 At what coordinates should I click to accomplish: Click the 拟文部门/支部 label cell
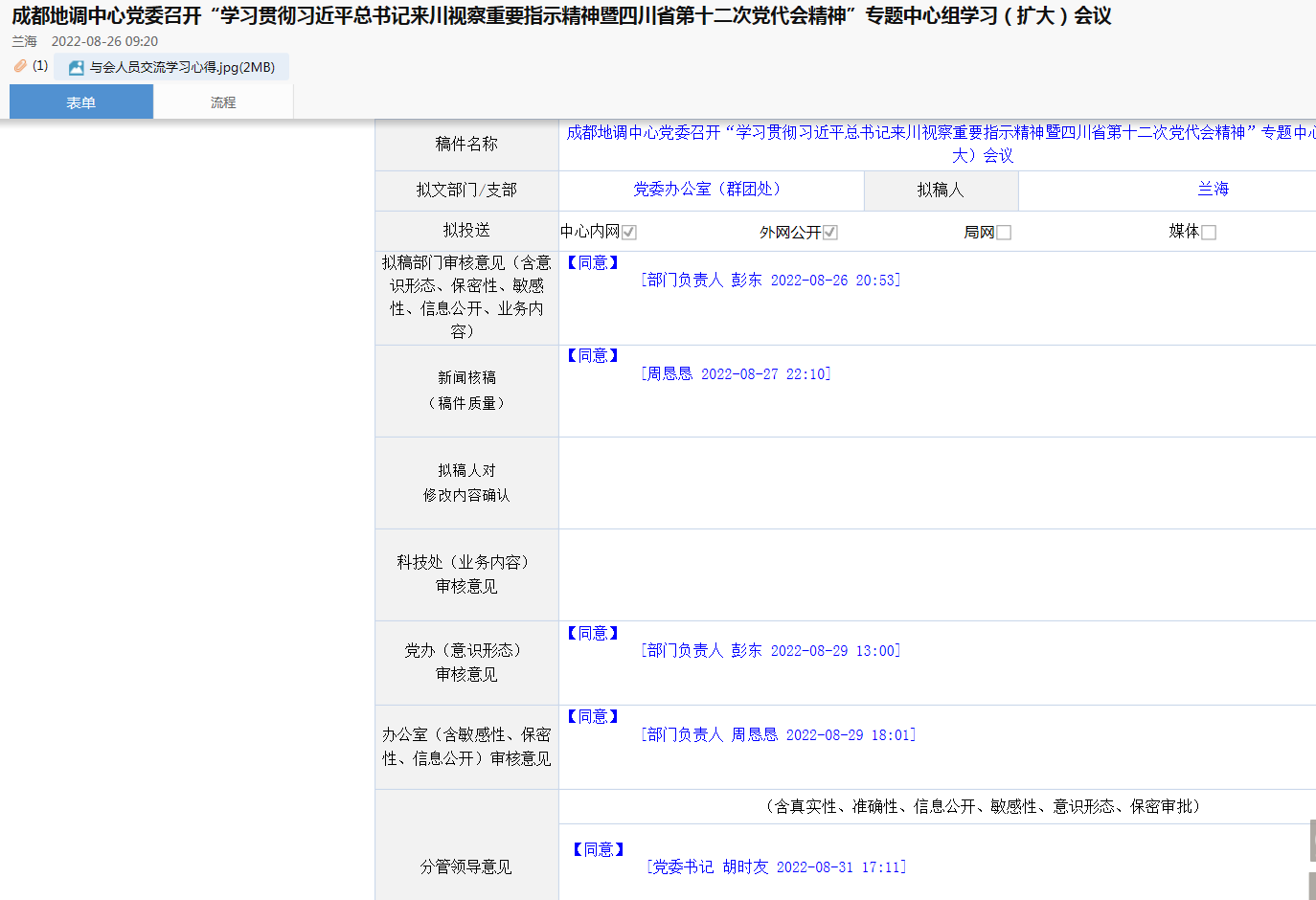[466, 191]
